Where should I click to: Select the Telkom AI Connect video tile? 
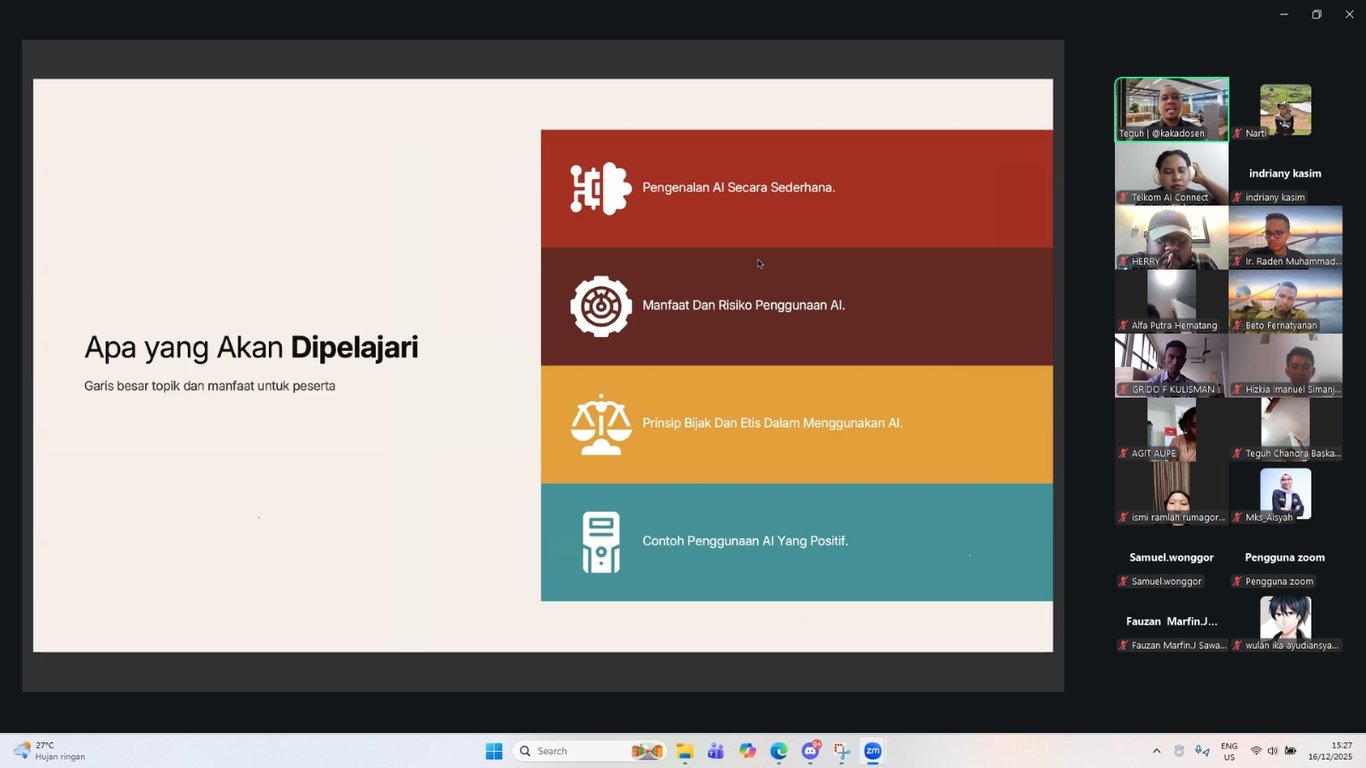(x=1172, y=174)
